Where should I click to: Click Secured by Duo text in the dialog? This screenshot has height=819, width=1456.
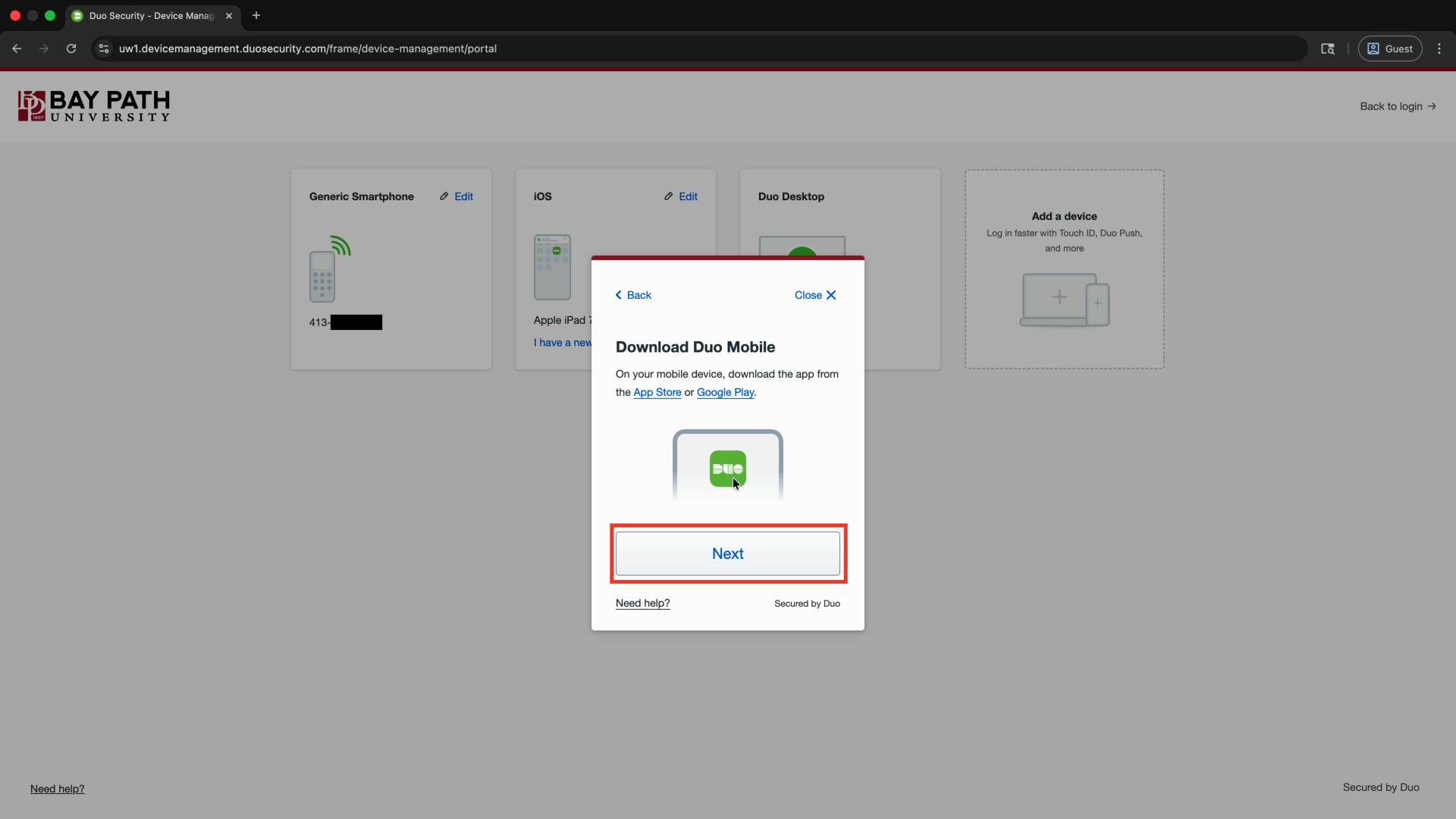[807, 604]
